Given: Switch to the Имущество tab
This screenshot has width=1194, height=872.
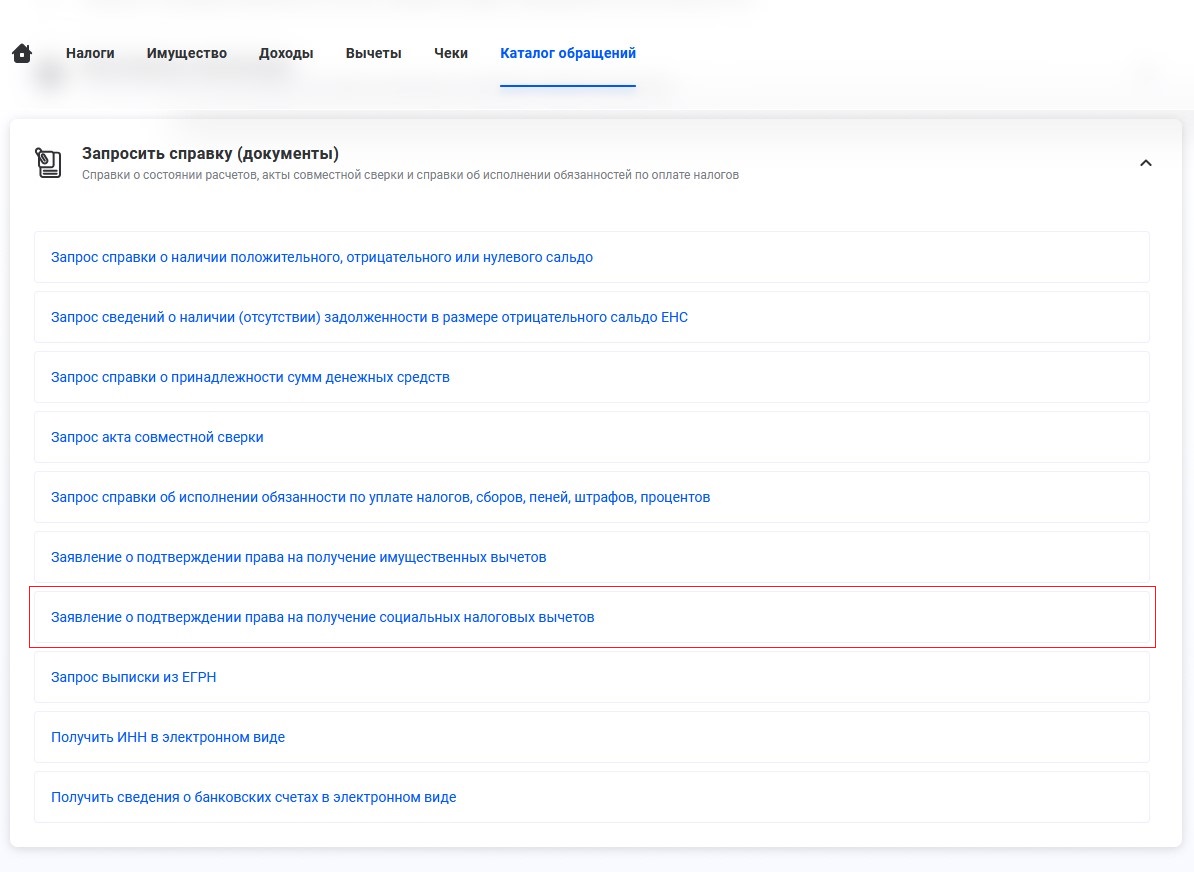Looking at the screenshot, I should (186, 54).
